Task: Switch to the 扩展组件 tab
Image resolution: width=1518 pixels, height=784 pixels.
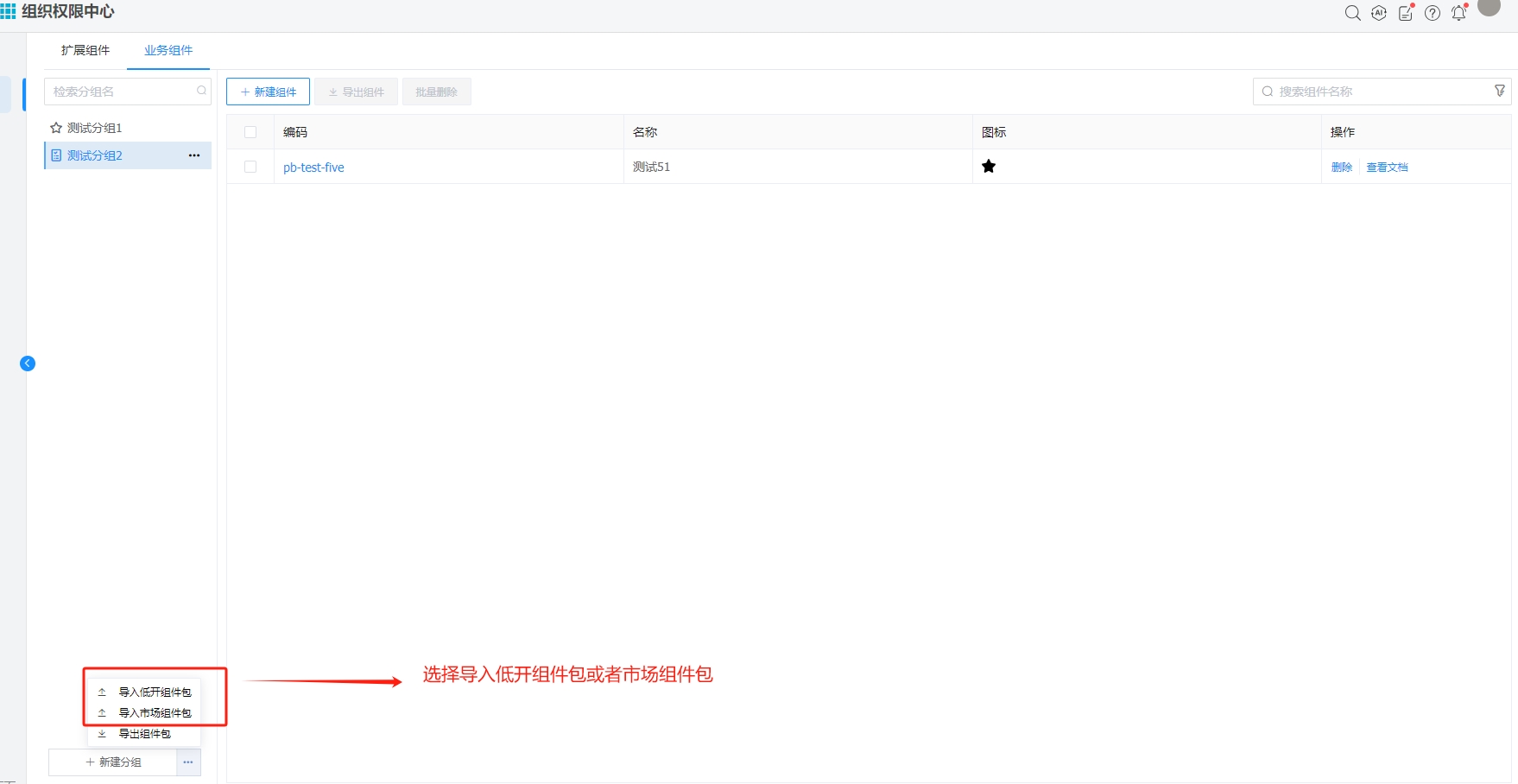Action: pos(85,50)
